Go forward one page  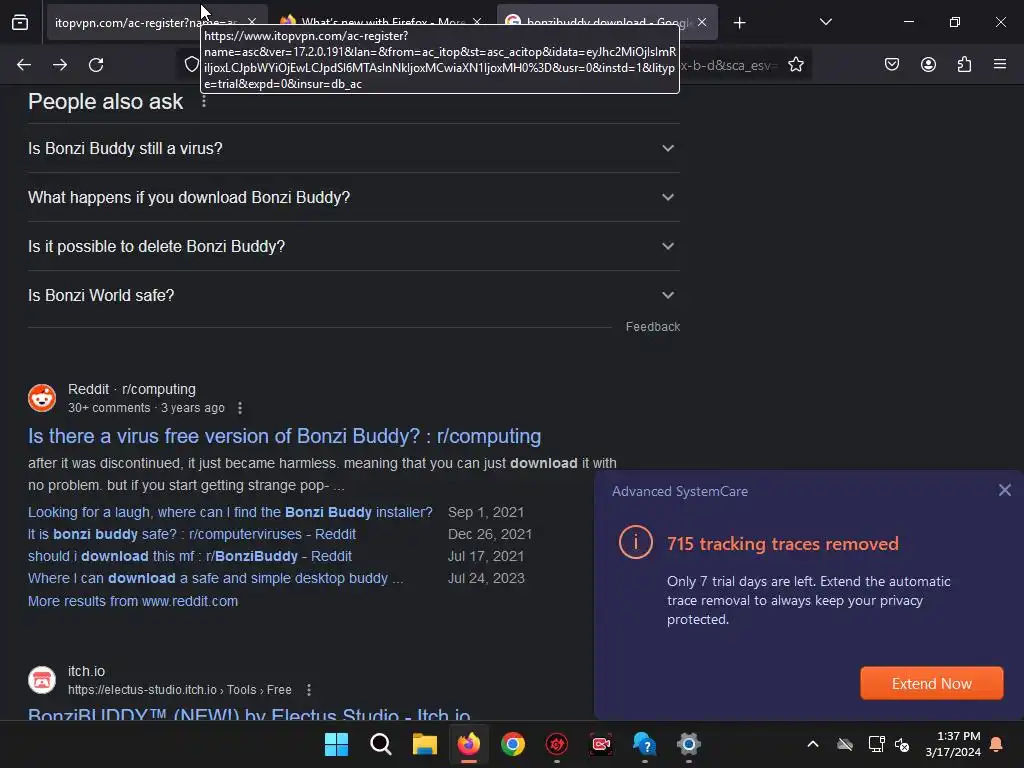coord(60,65)
